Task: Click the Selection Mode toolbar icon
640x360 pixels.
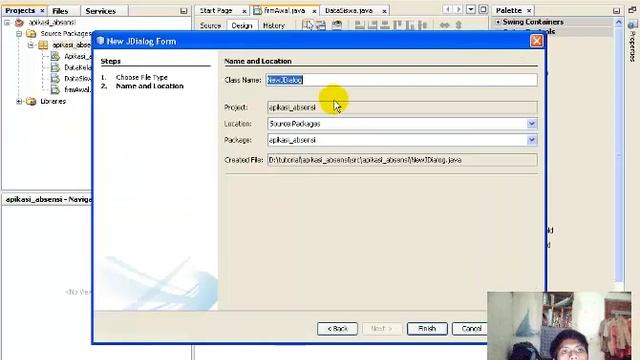Action: (307, 25)
